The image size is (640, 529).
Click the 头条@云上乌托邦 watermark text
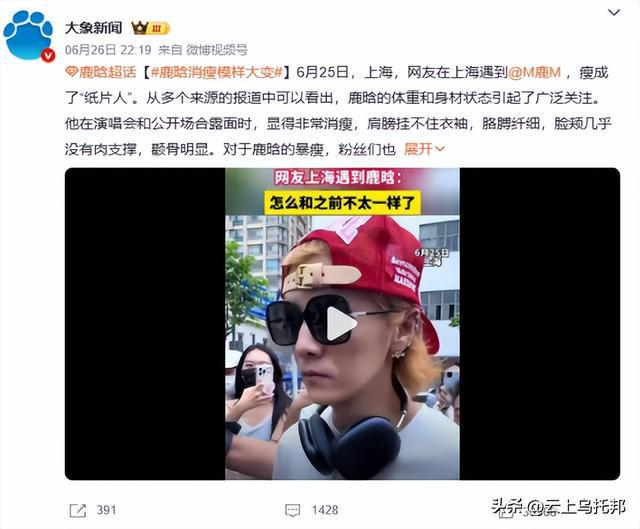558,507
